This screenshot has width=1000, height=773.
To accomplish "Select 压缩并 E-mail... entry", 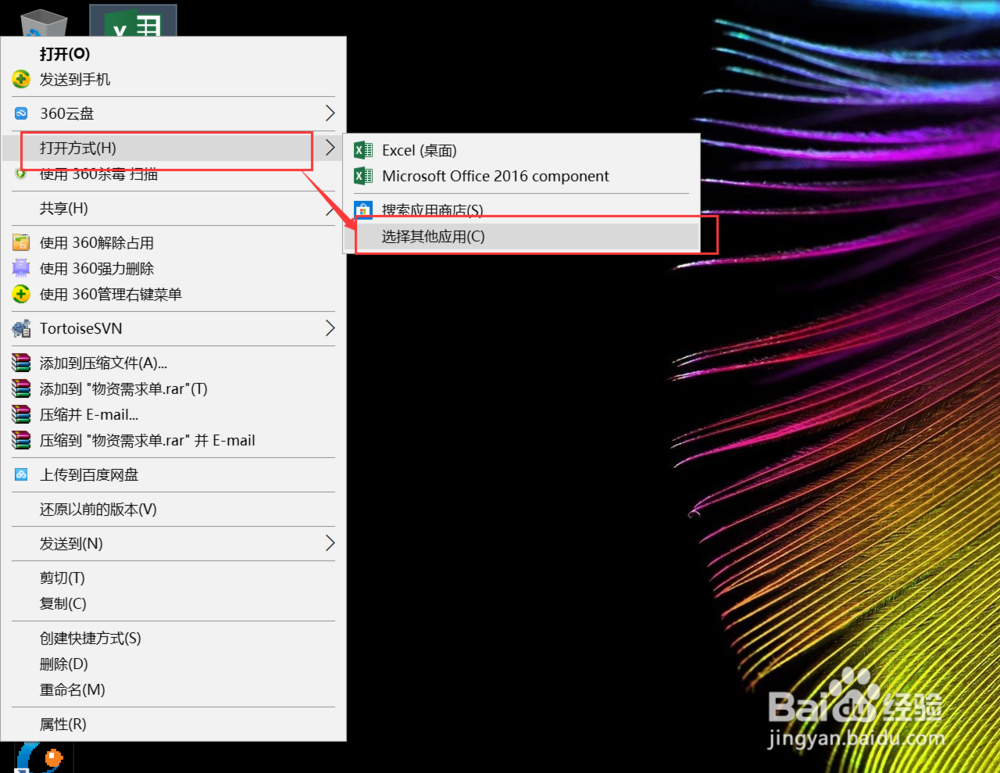I will [173, 415].
